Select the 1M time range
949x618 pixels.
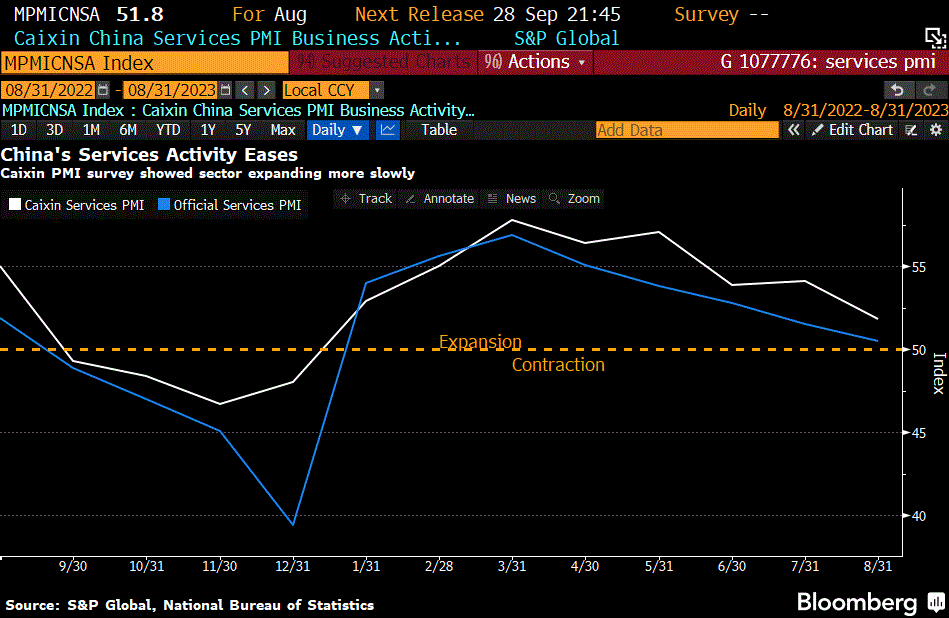click(x=91, y=130)
